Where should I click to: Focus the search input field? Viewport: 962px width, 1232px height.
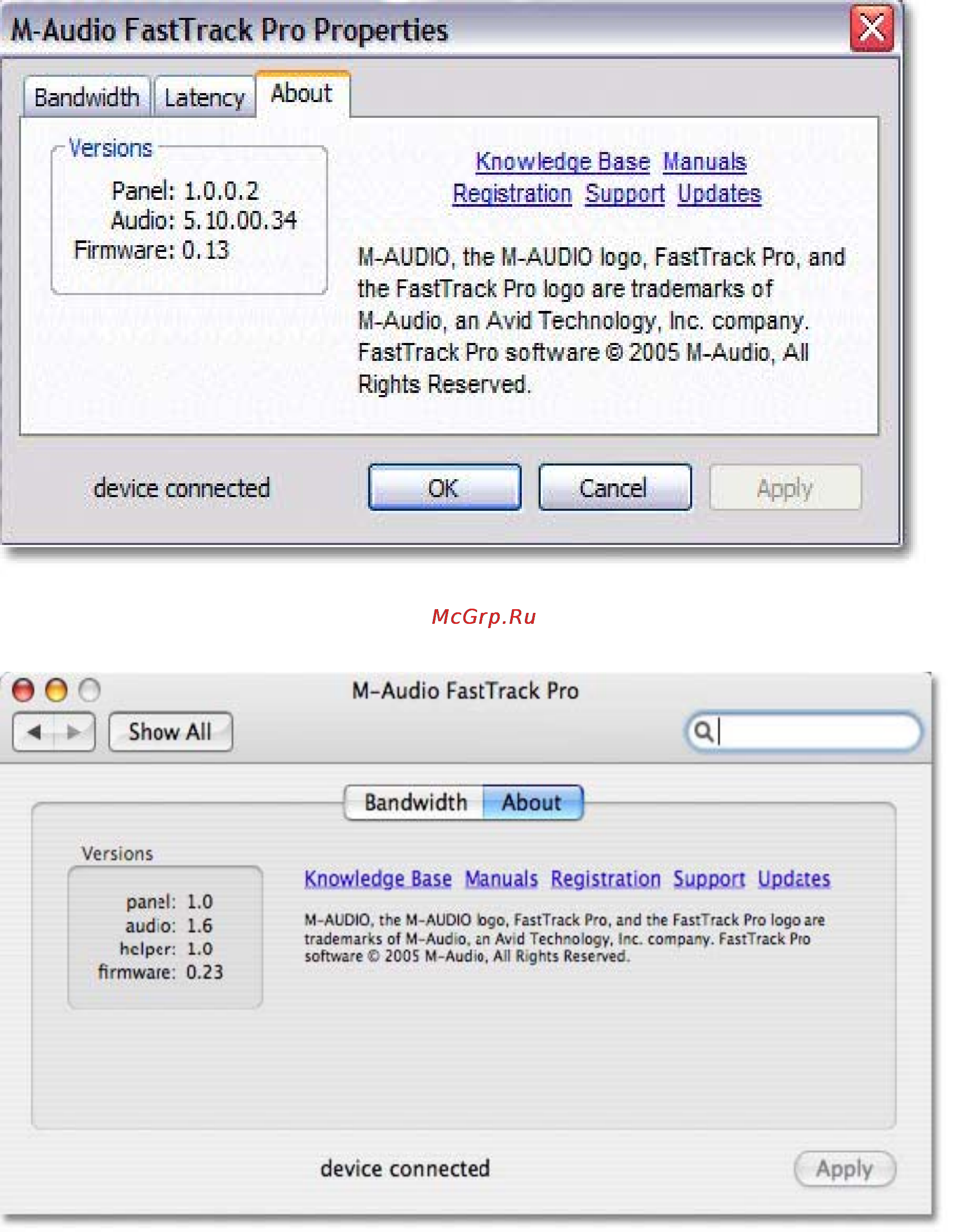(804, 732)
